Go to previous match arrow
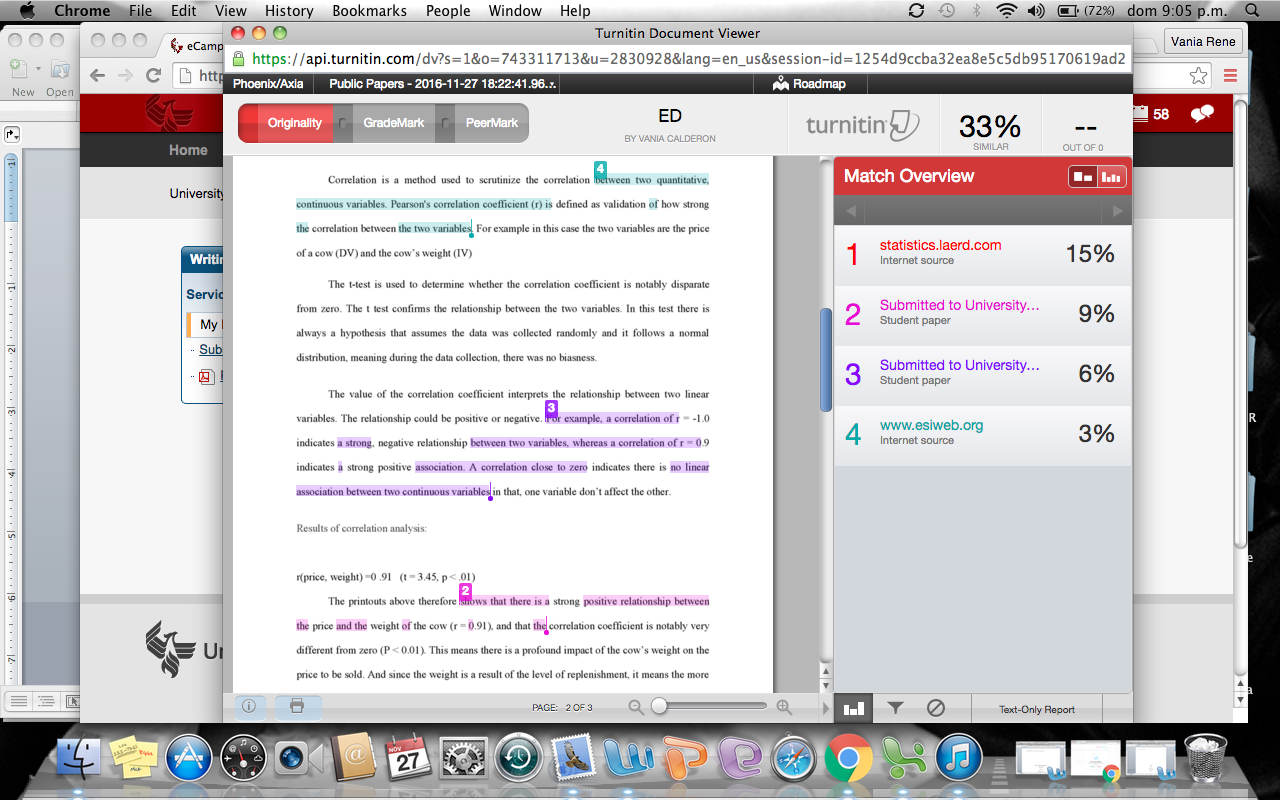Image resolution: width=1280 pixels, height=800 pixels. (x=851, y=211)
